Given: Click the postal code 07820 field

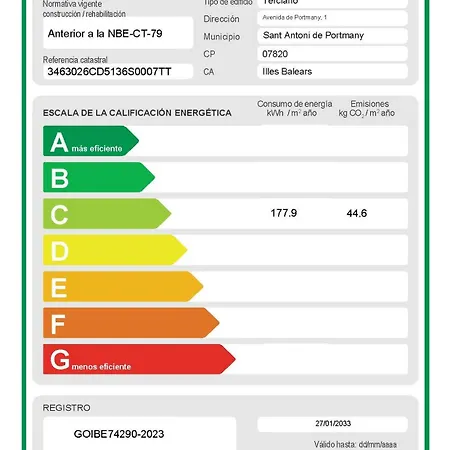Looking at the screenshot, I should pos(332,54).
